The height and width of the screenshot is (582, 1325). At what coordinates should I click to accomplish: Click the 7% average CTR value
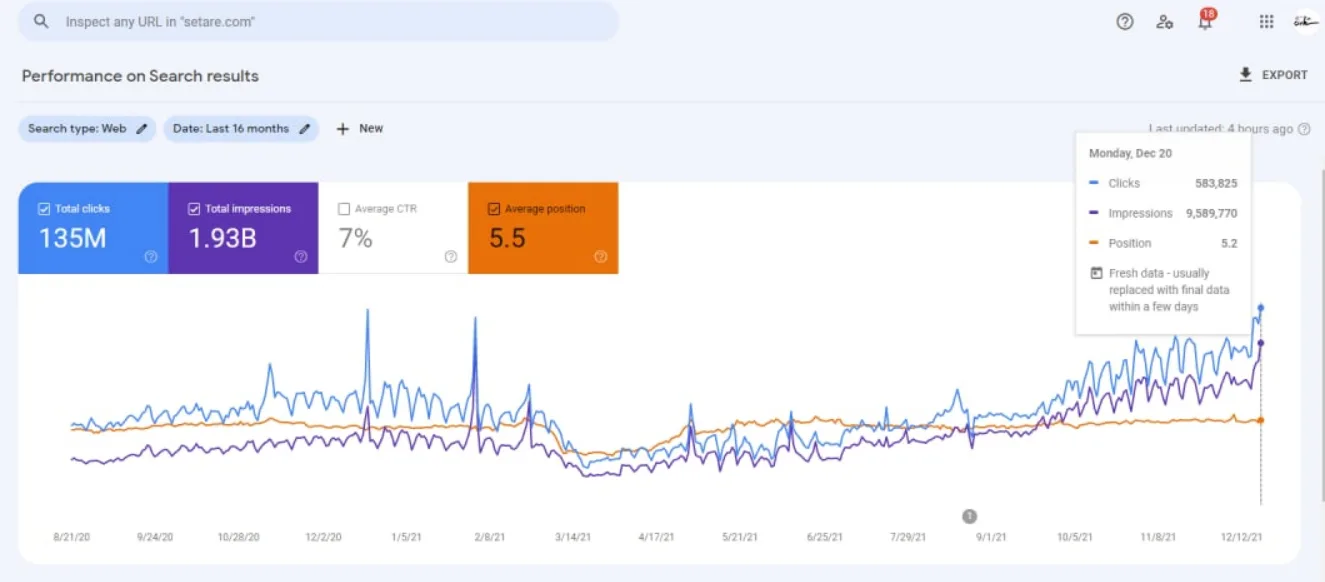click(355, 238)
